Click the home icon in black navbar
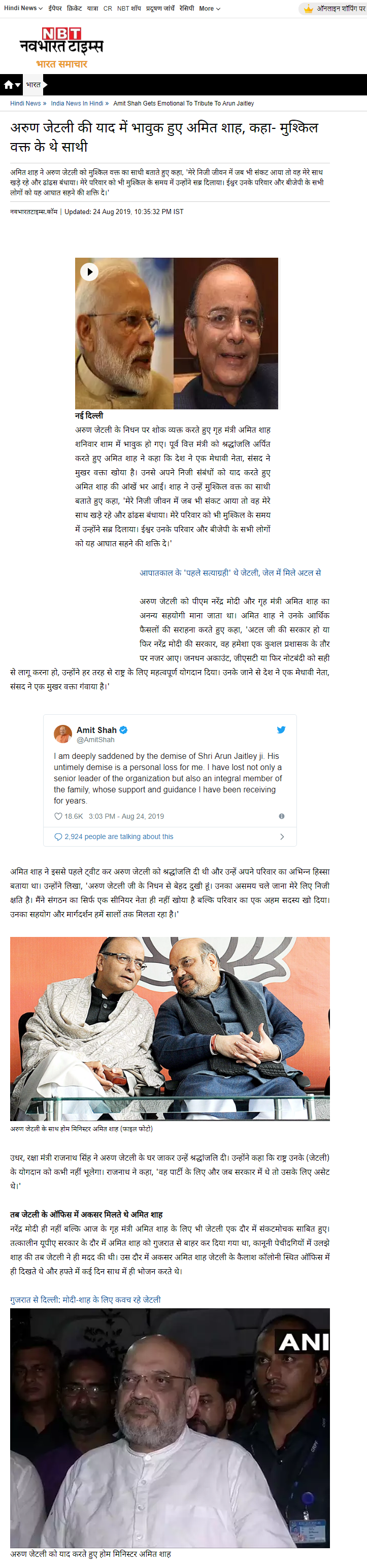This screenshot has height=1568, width=367. click(9, 85)
